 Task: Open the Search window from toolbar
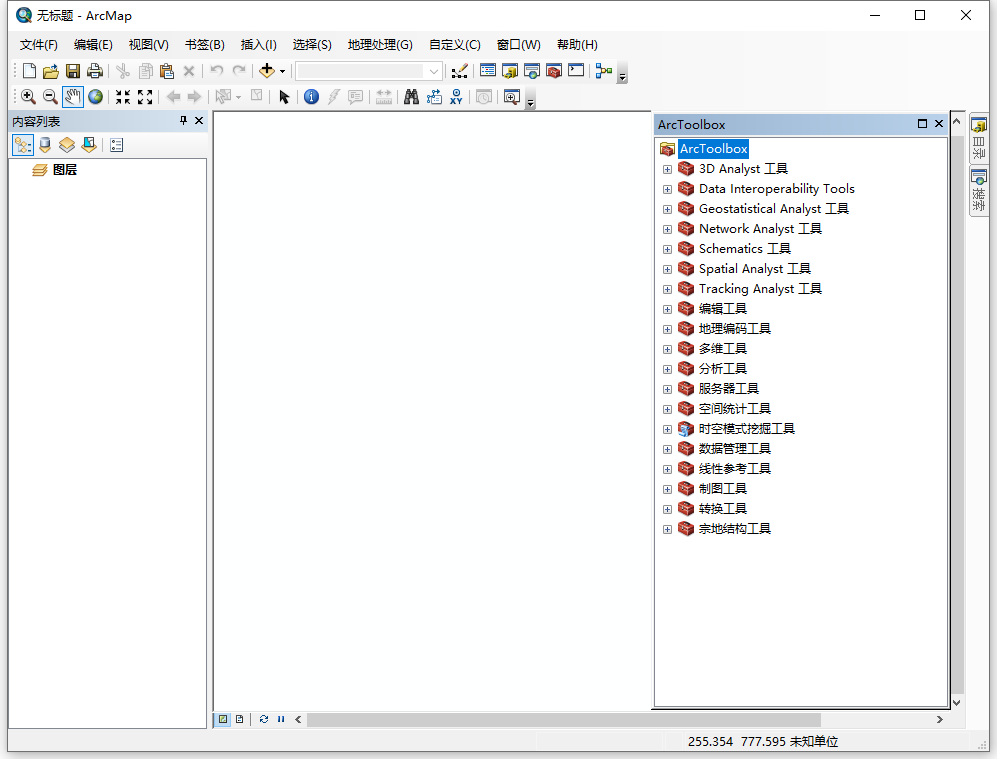point(532,71)
